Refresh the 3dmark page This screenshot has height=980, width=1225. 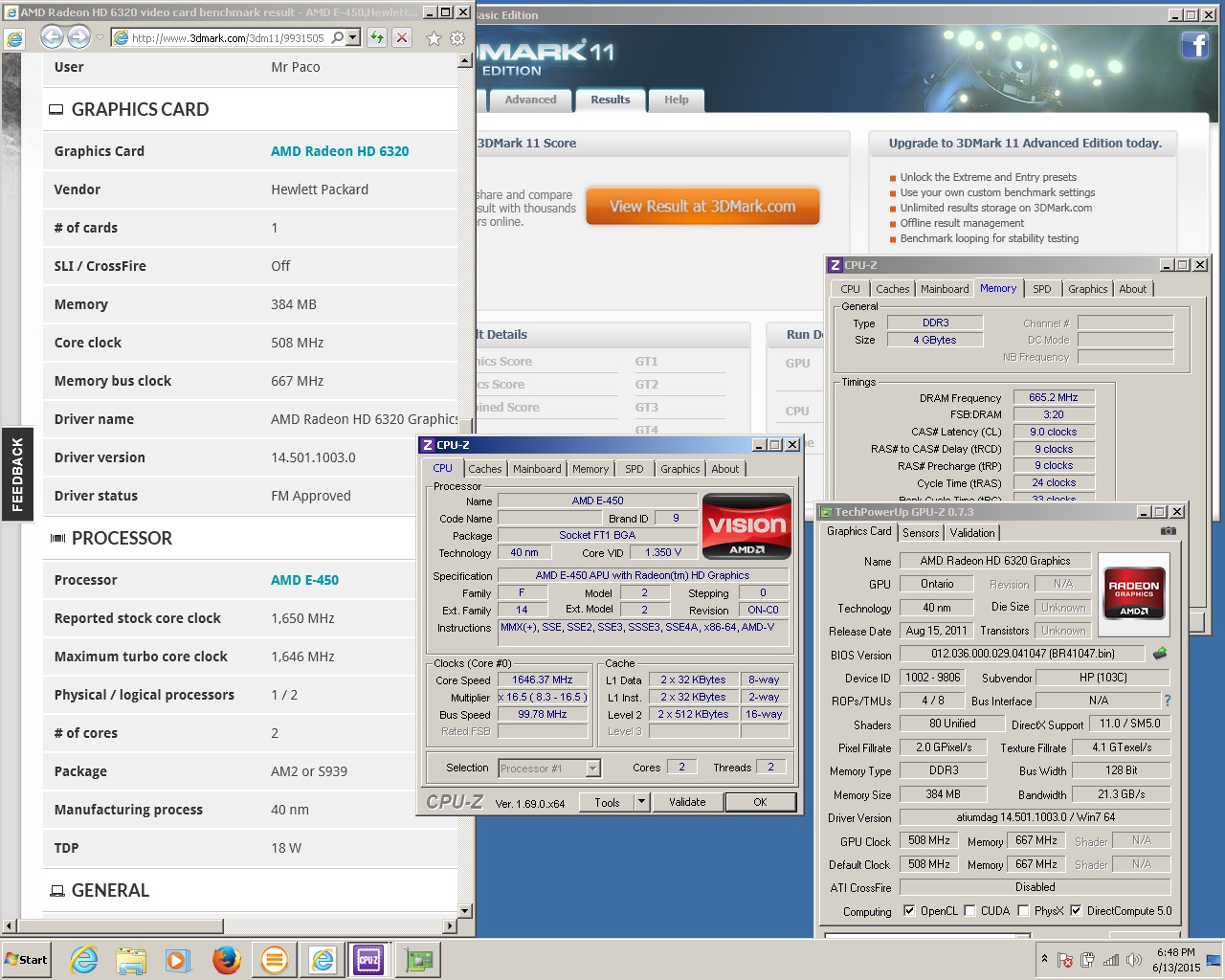click(377, 37)
